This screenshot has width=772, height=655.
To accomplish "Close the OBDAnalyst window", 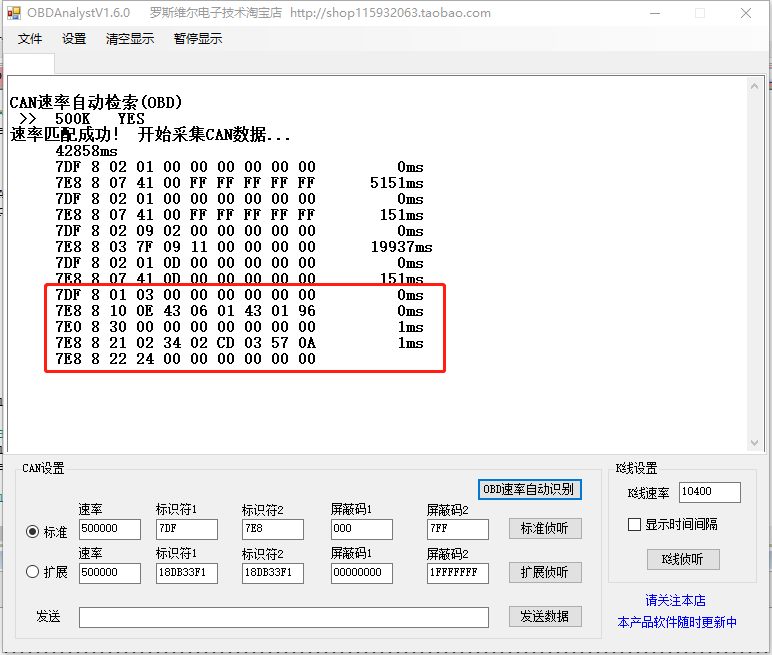I will pos(746,13).
